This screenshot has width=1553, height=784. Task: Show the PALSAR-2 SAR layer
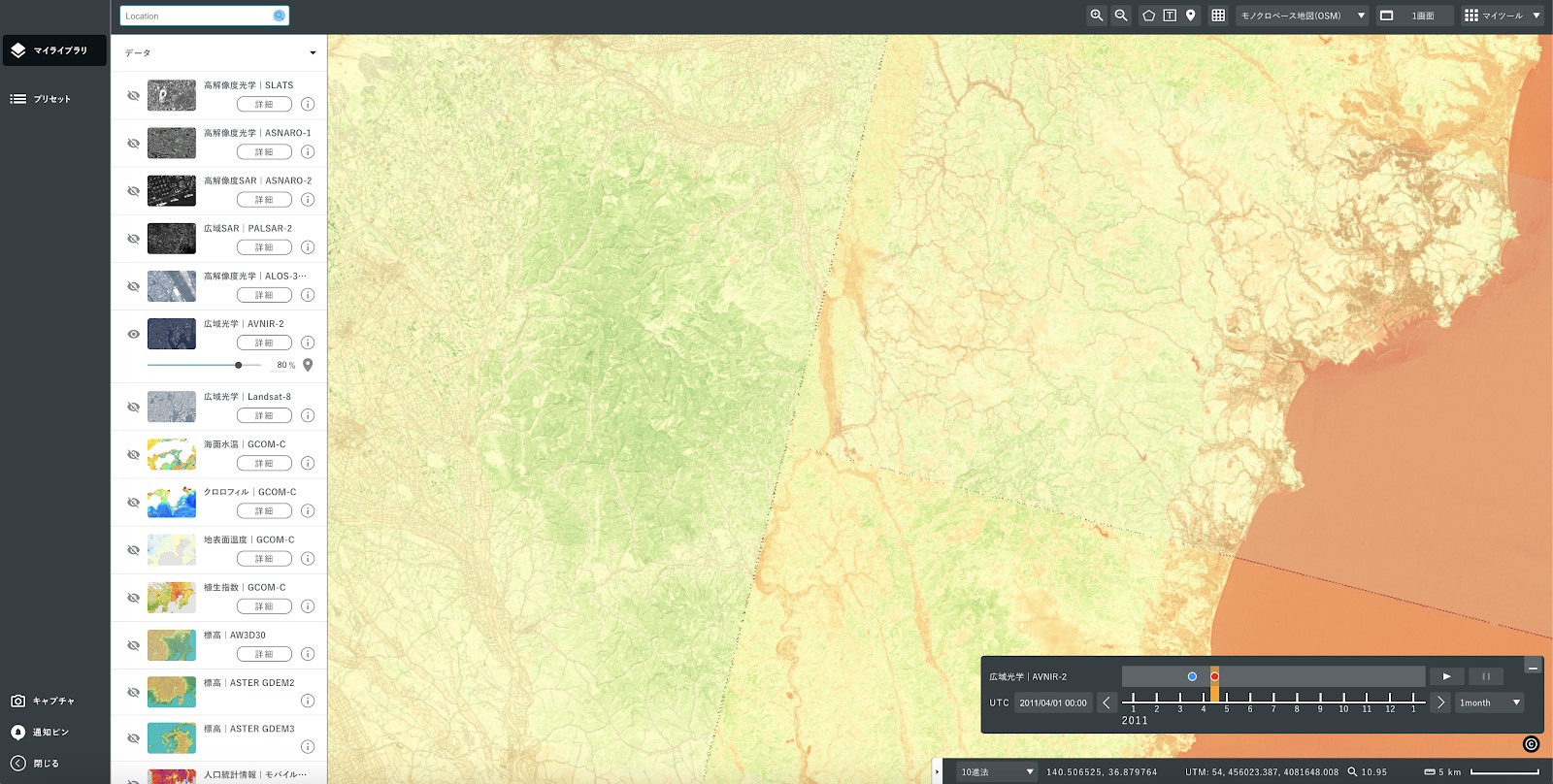[x=134, y=239]
